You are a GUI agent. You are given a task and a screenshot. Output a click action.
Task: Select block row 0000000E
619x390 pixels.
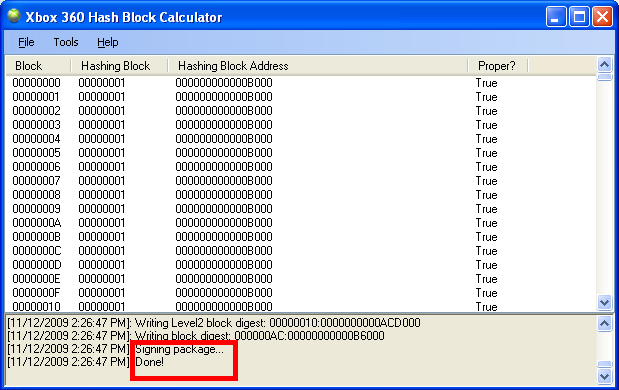(x=301, y=279)
